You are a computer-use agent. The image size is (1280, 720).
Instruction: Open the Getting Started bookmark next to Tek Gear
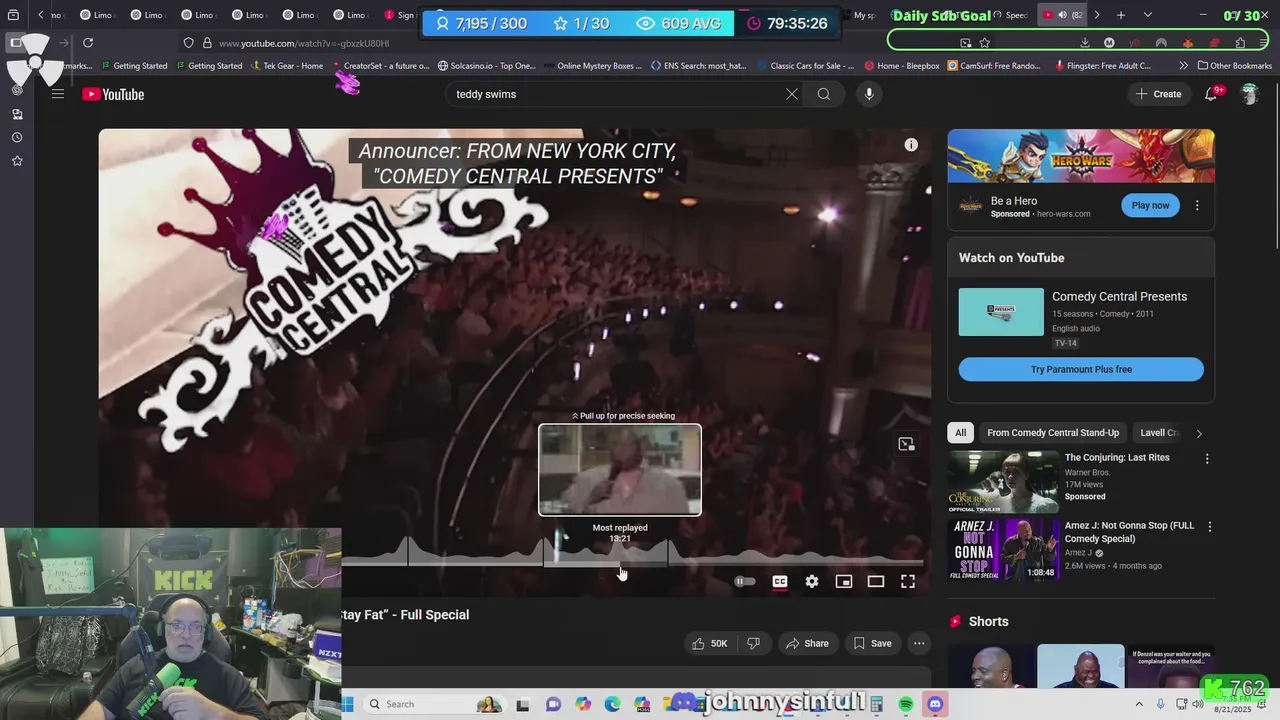(208, 66)
